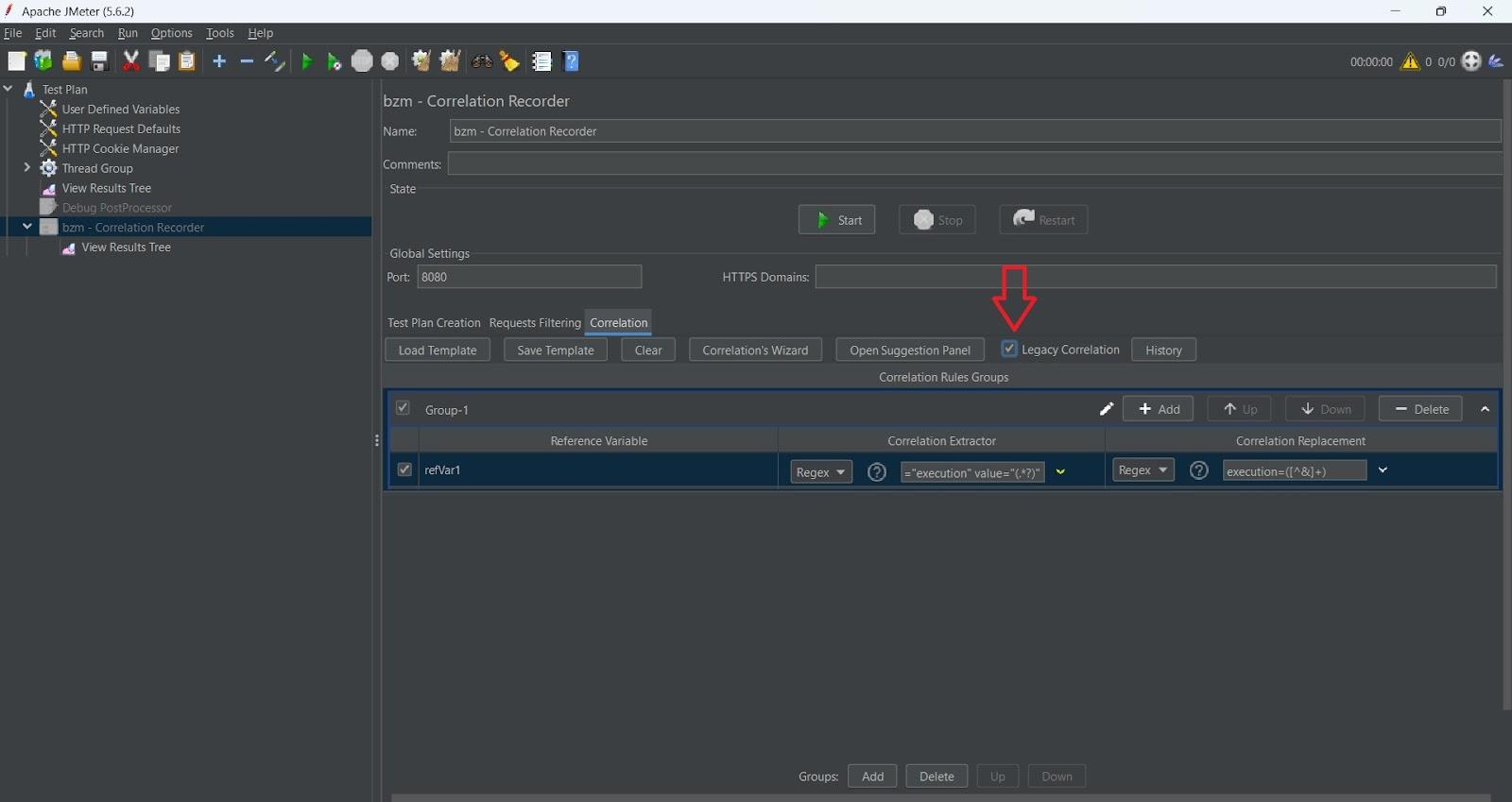The image size is (1512, 802).
Task: Open the Correlation Replacement Regex dropdown
Action: tap(1143, 469)
